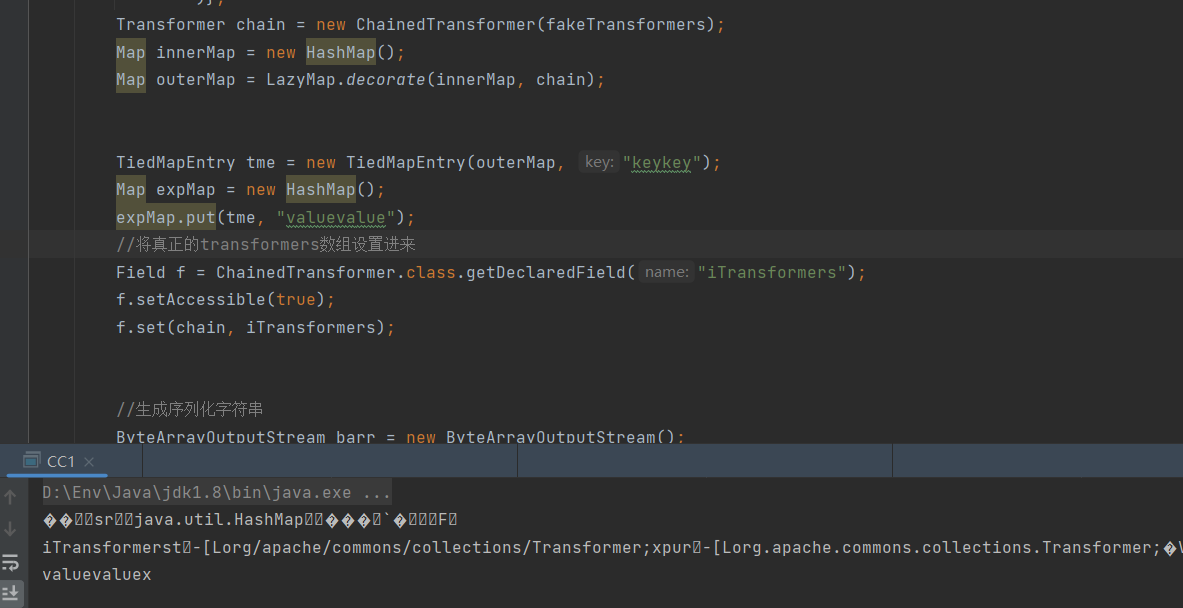Click 'new TiedMapEntry' constructor call
The image size is (1183, 608).
tap(386, 162)
